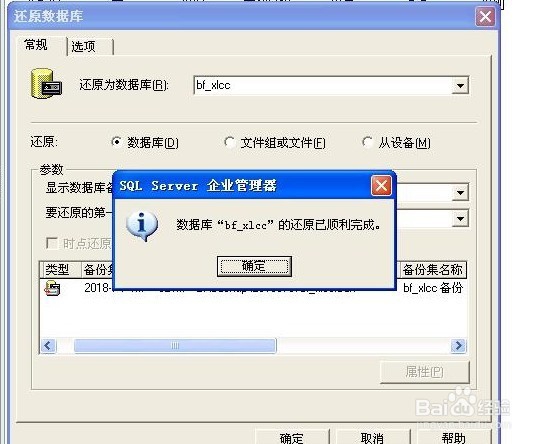Click the left scroll arrow of the backup list
The height and width of the screenshot is (444, 542).
point(48,345)
